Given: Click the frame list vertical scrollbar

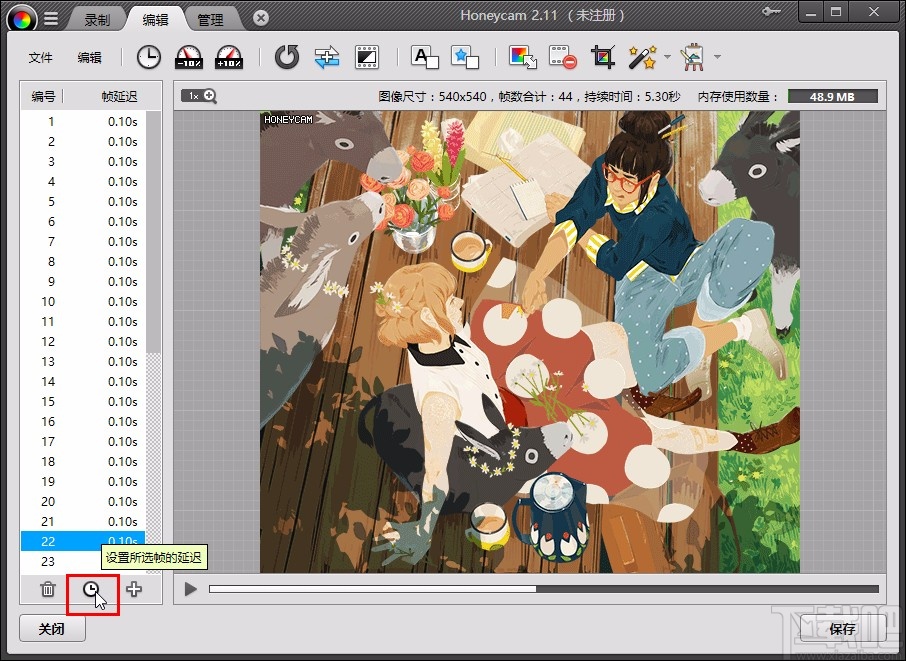Looking at the screenshot, I should tap(153, 232).
